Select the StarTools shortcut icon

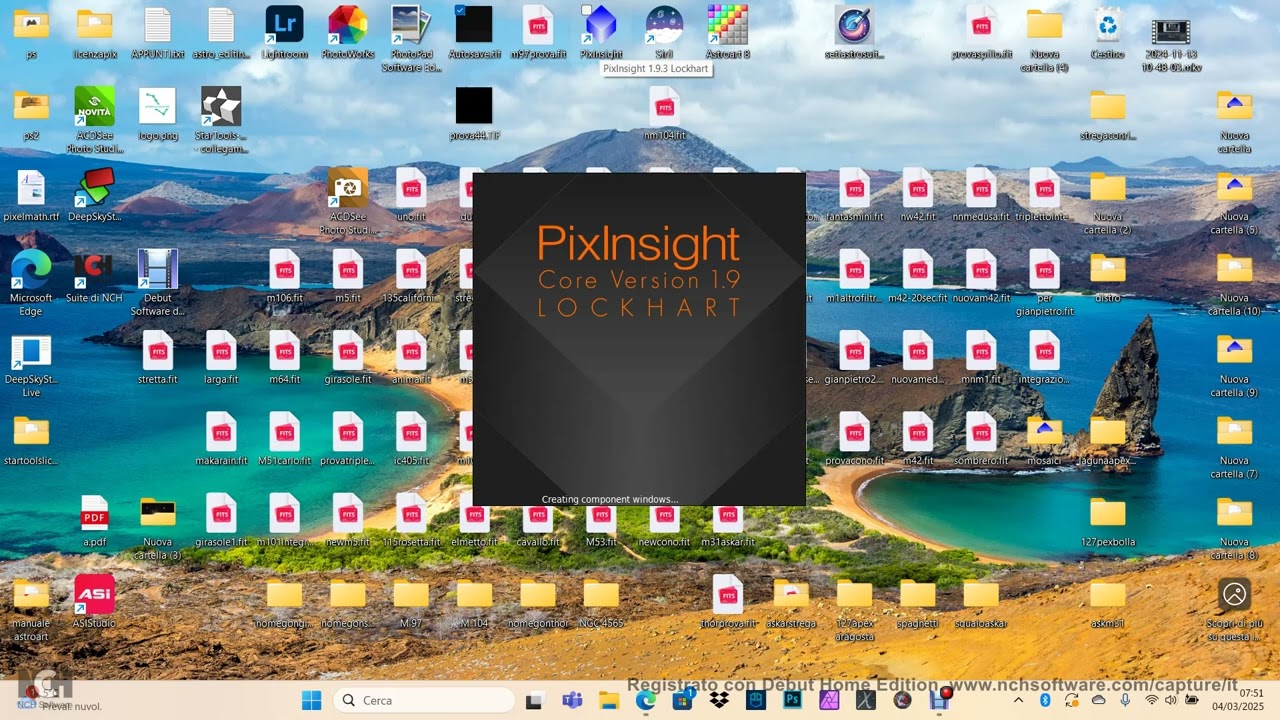[221, 105]
